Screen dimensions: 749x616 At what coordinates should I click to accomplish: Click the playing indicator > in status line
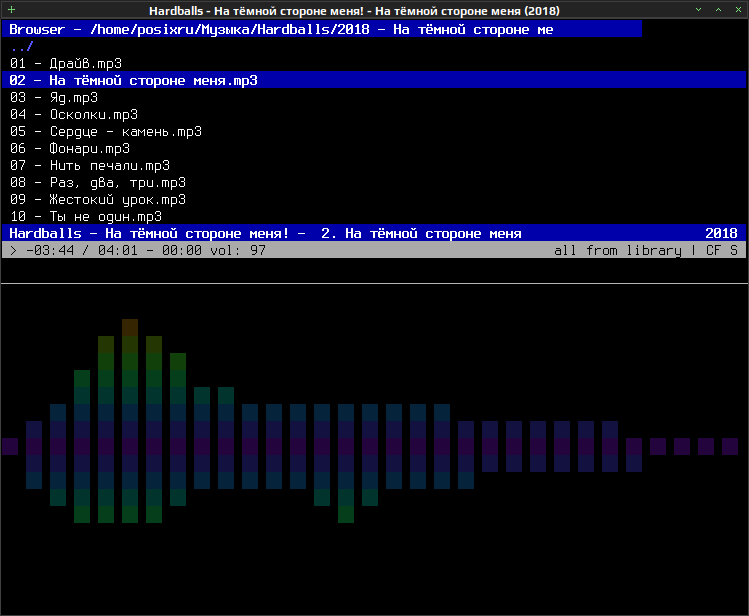coord(13,251)
